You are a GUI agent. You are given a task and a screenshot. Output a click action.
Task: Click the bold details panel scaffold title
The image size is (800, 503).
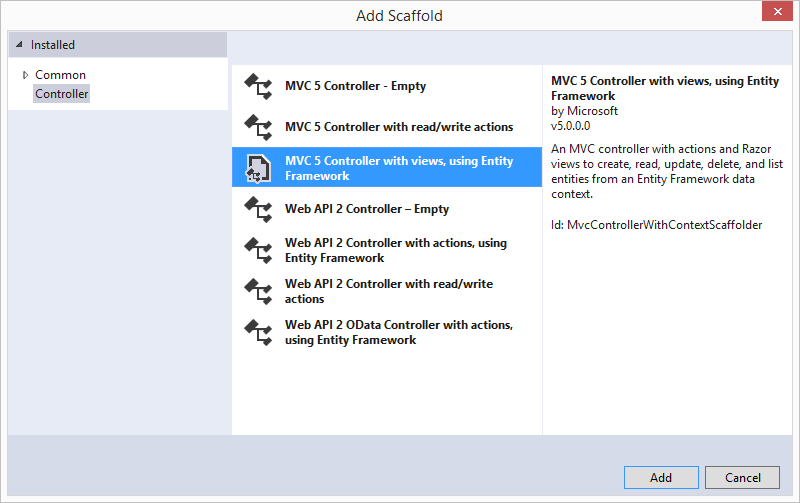coord(665,88)
